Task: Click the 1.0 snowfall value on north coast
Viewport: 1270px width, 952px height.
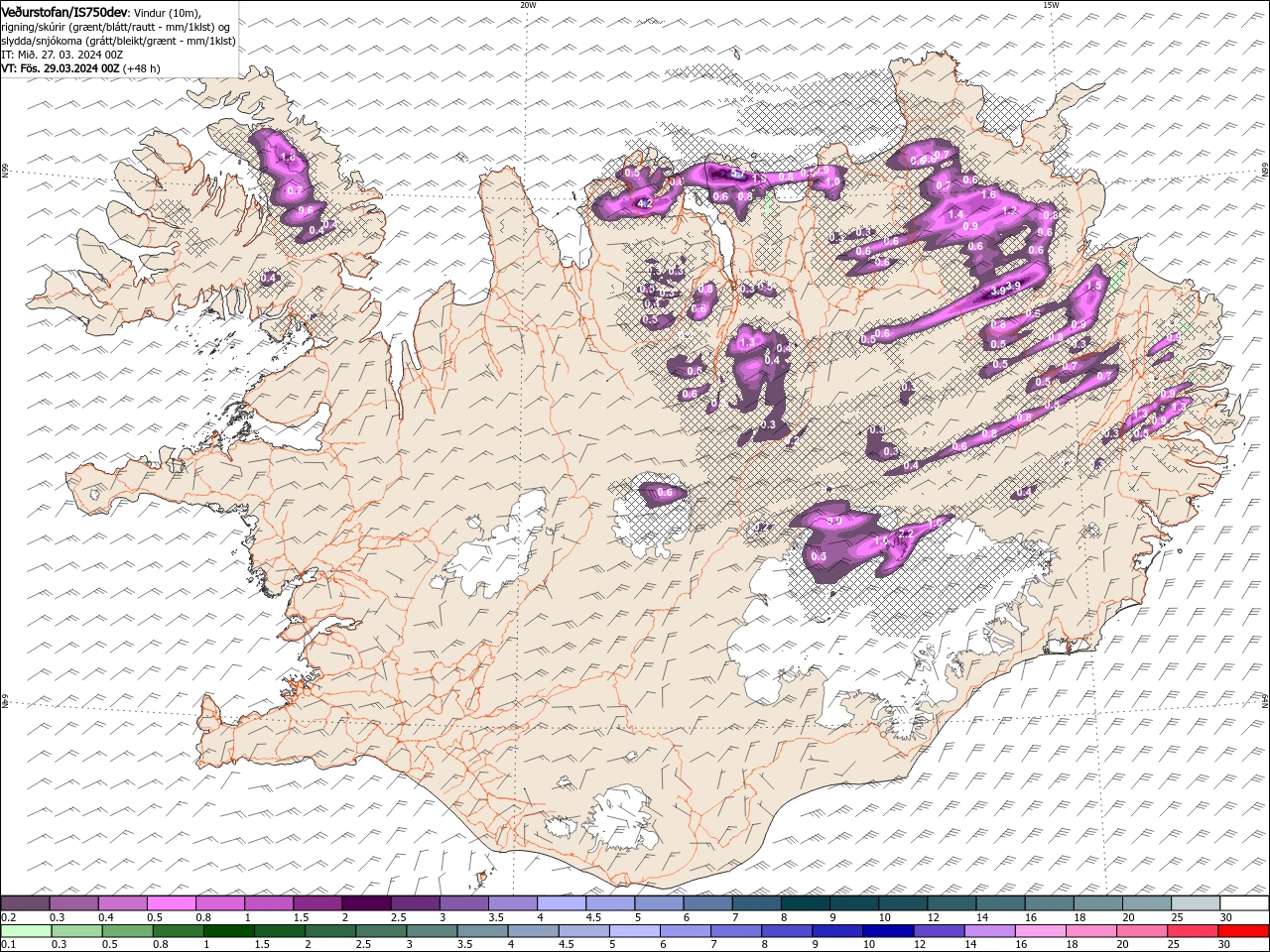Action: pyautogui.click(x=831, y=182)
